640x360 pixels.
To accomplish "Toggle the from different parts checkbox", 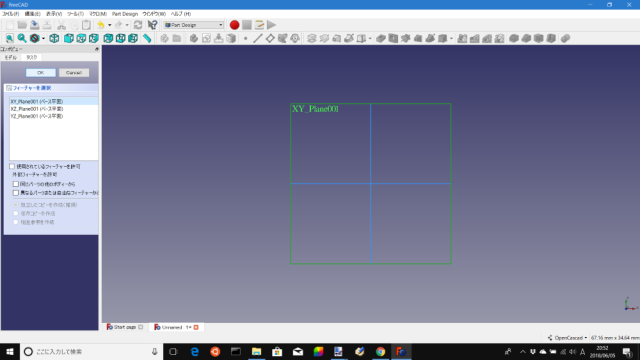I will (x=16, y=193).
